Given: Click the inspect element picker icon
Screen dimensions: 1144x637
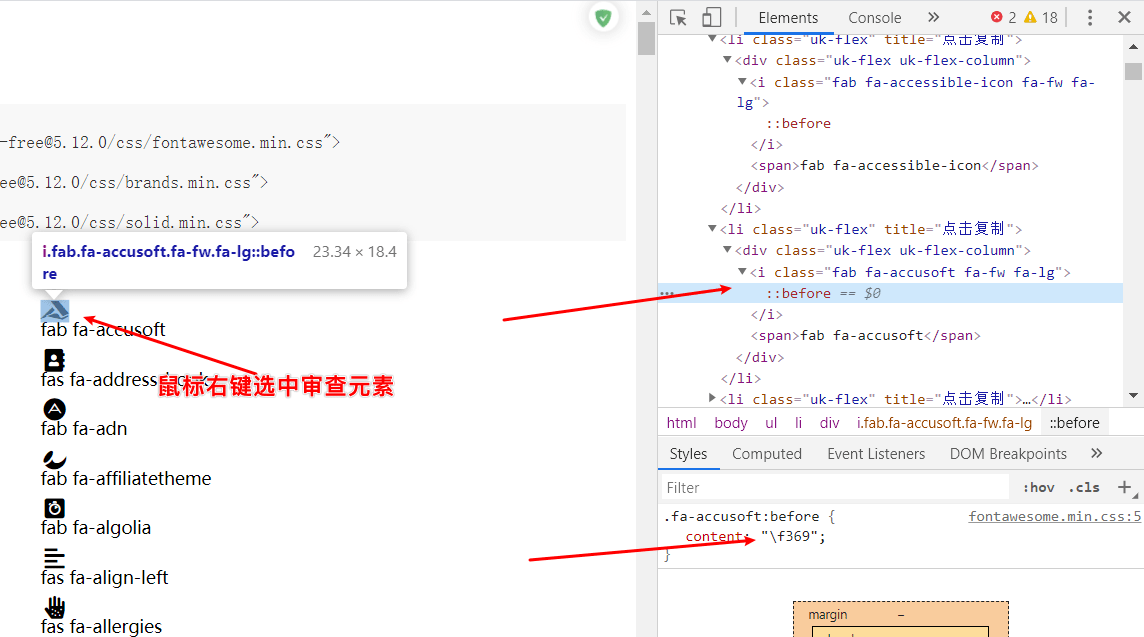Looking at the screenshot, I should [x=679, y=18].
